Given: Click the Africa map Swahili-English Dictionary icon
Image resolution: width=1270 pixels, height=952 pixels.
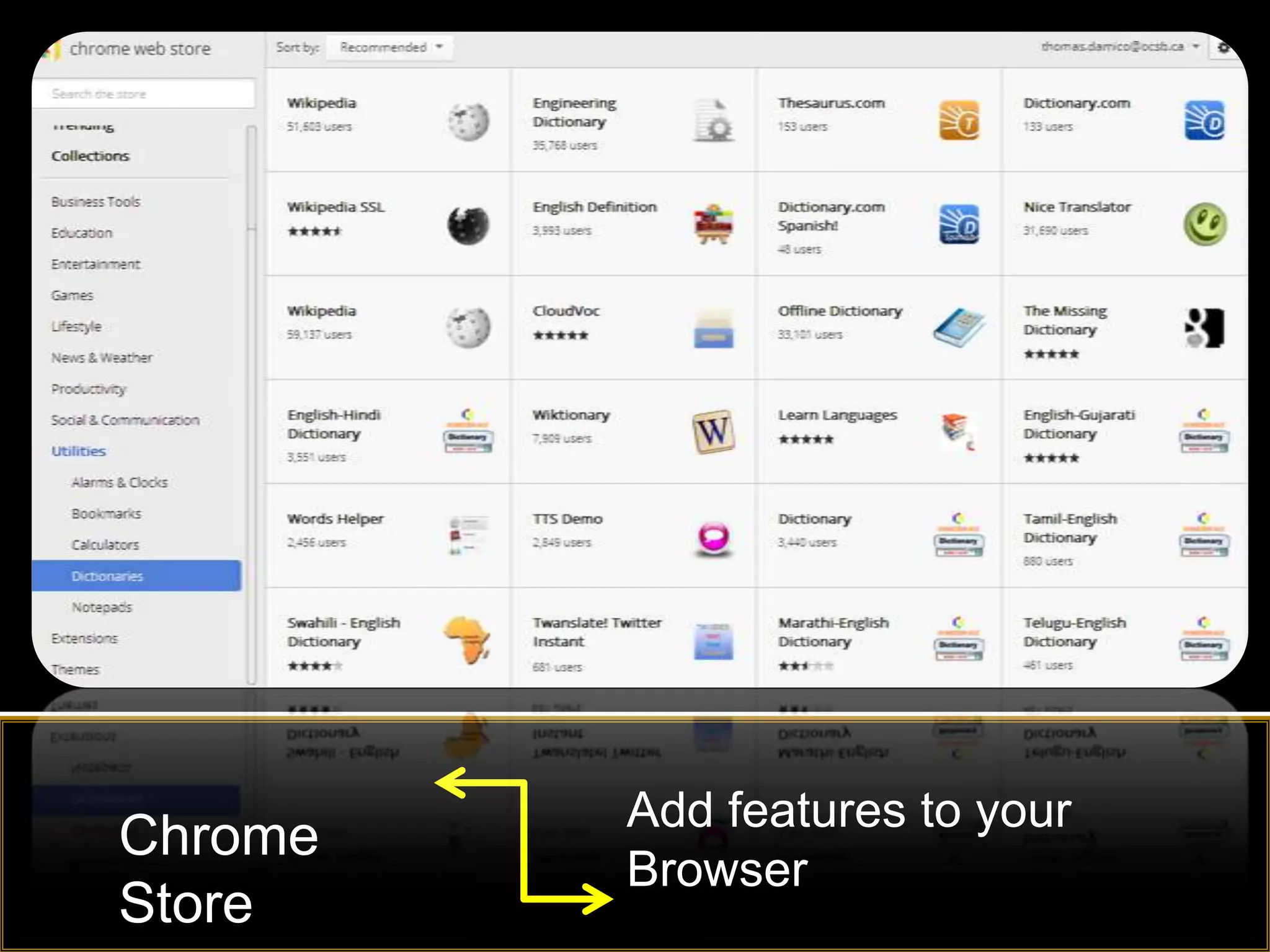Looking at the screenshot, I should (467, 640).
